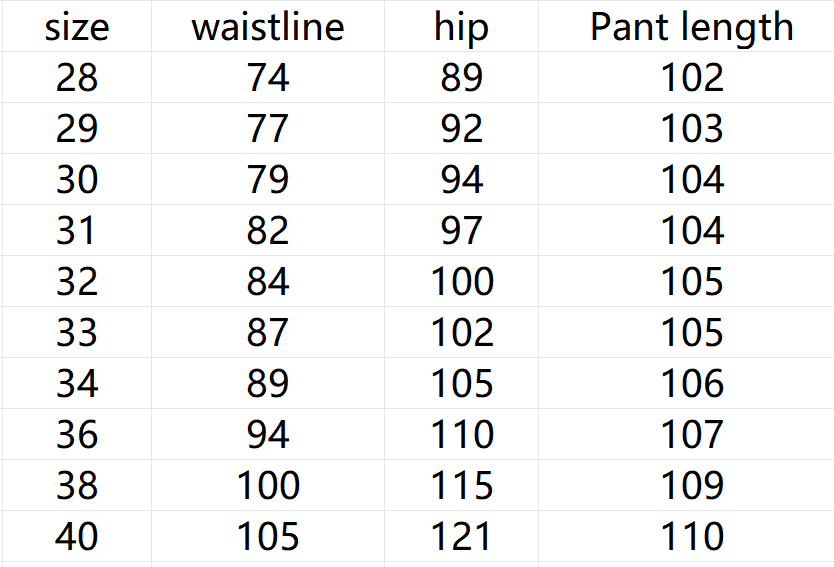This screenshot has width=834, height=567.
Task: Select the waistline cell showing 87
Action: (268, 333)
